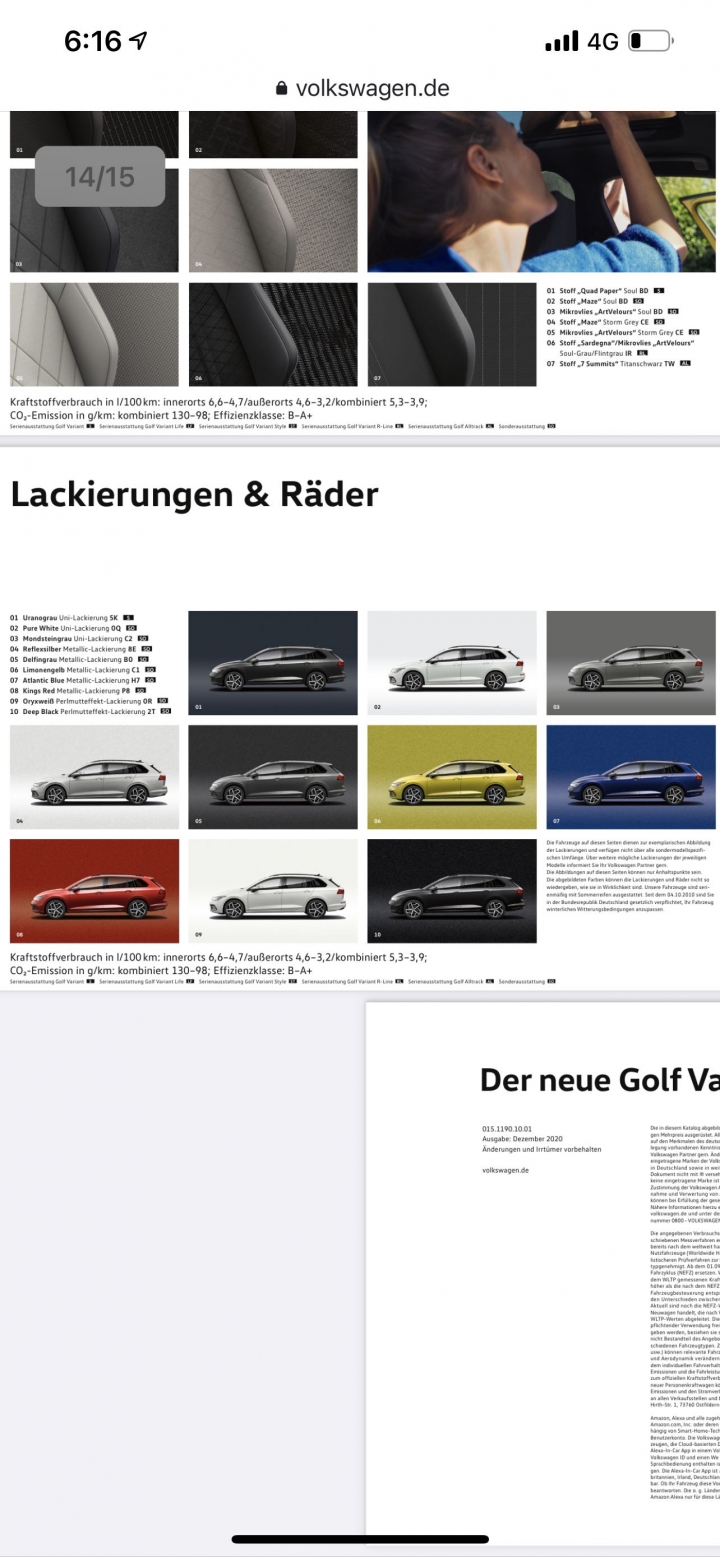Tap fabric swatch 04 Maze Storm Grey

[273, 220]
